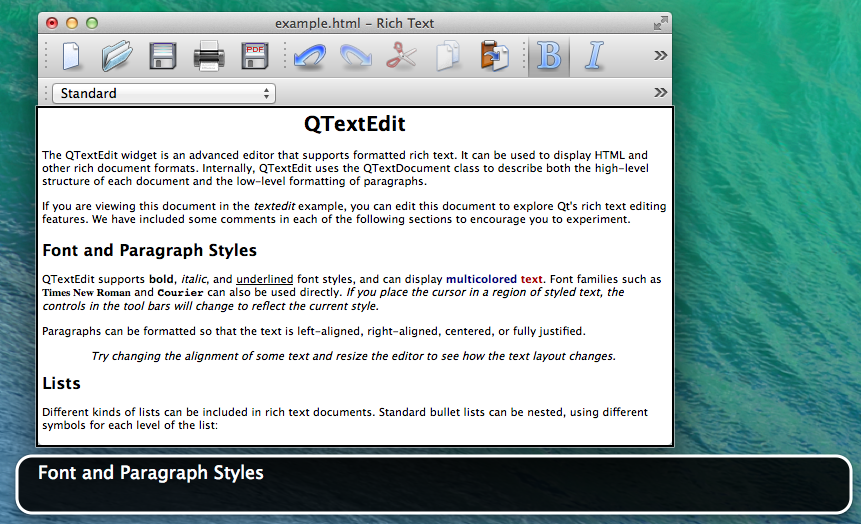Copy selection with the copy pages icon

(x=447, y=56)
